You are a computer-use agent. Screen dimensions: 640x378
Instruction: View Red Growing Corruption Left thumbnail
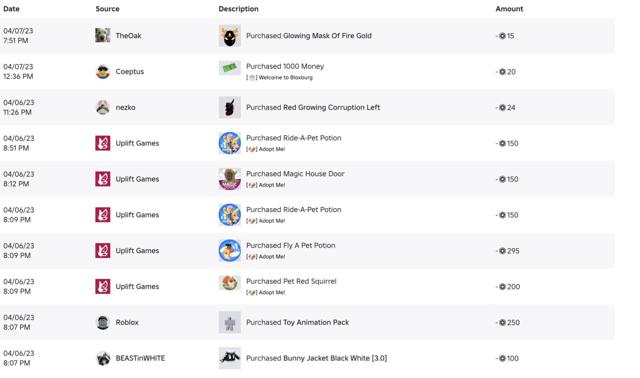229,107
